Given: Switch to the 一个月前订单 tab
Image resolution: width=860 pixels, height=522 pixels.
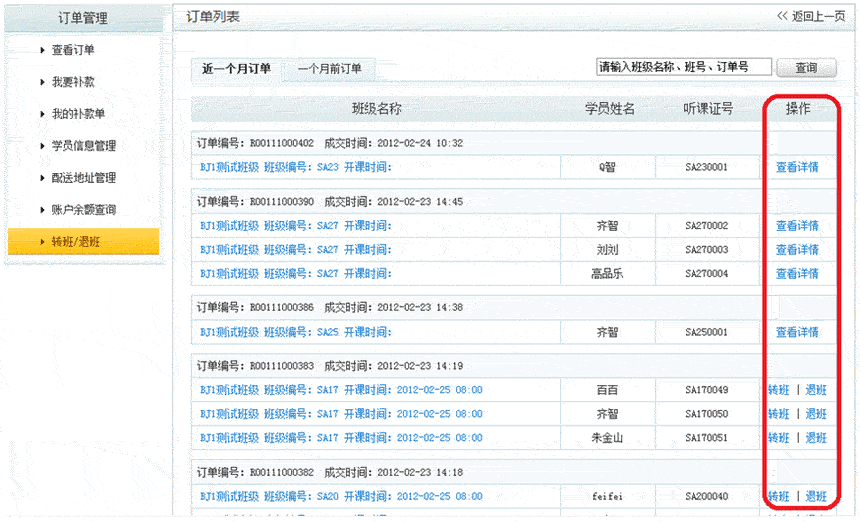Looking at the screenshot, I should point(329,69).
